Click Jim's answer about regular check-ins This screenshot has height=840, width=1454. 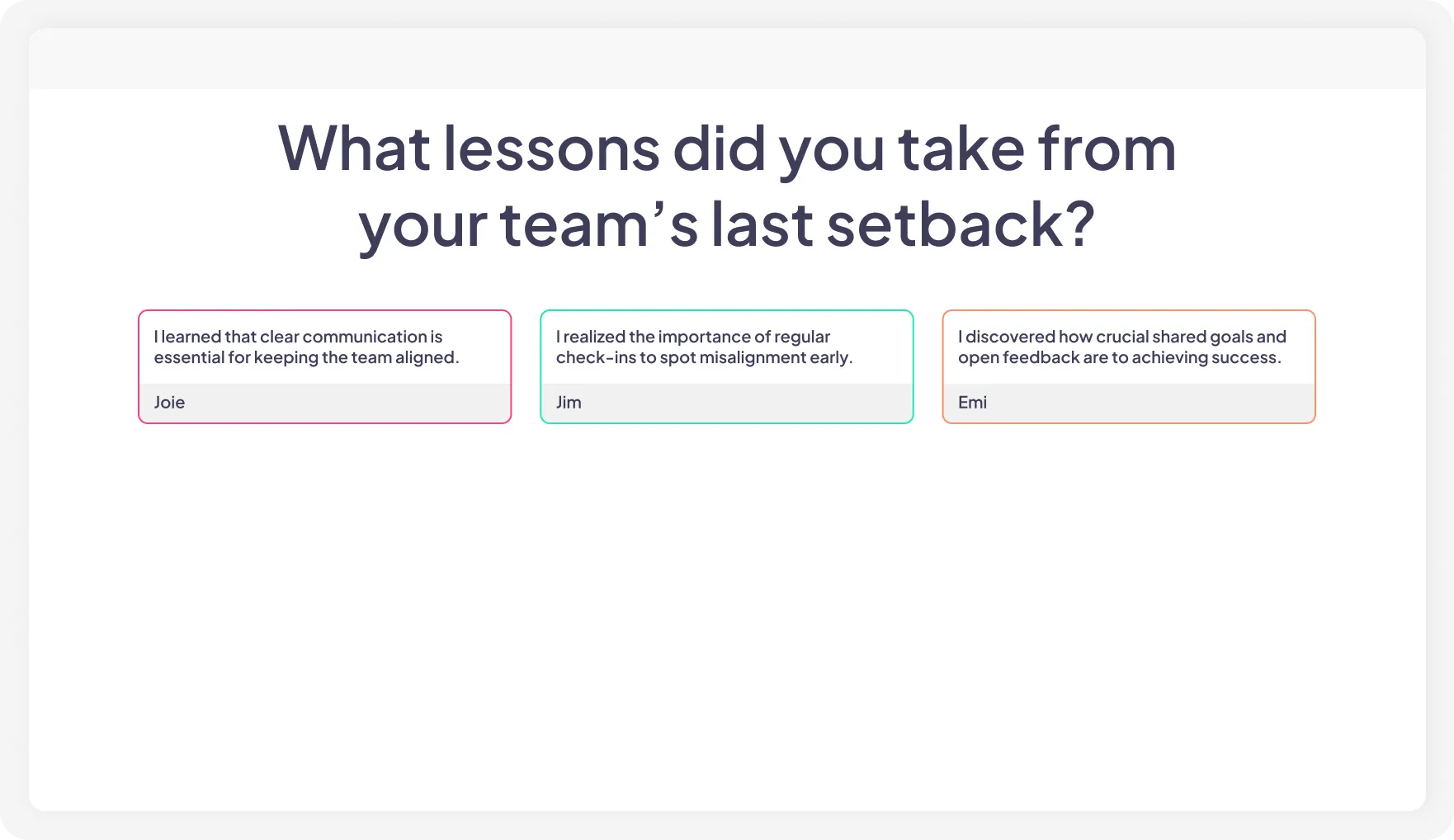click(x=706, y=347)
